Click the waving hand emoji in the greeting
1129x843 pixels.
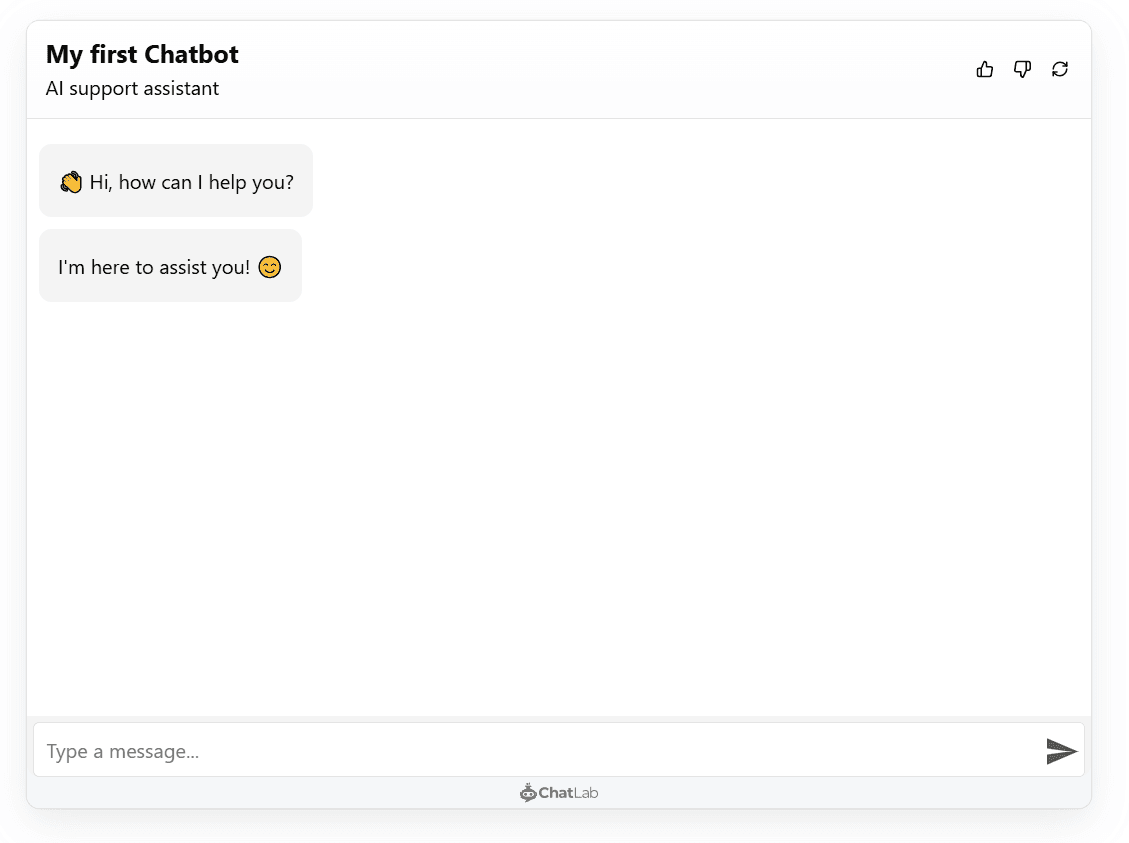coord(71,182)
